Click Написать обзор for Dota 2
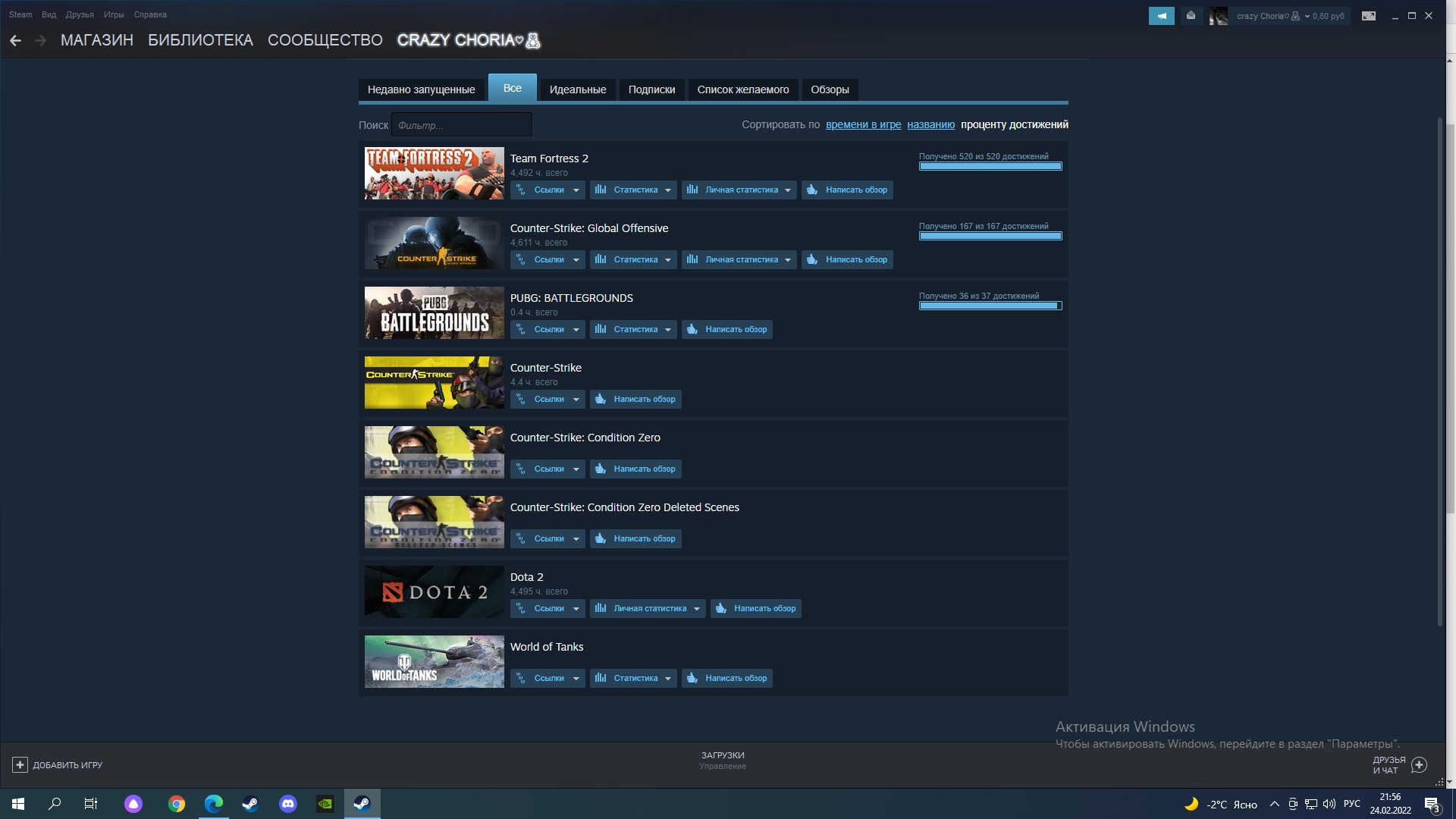The image size is (1456, 819). pyautogui.click(x=755, y=608)
